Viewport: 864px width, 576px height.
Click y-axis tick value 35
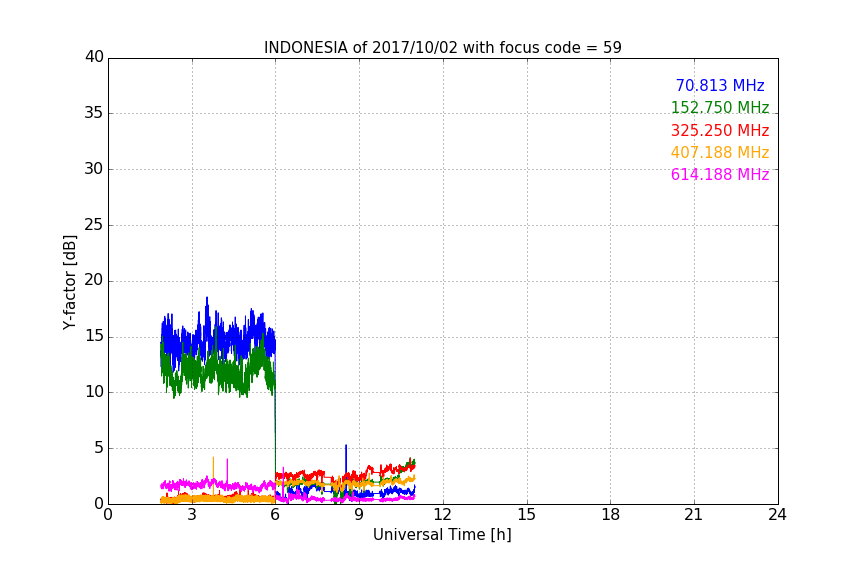coord(94,113)
